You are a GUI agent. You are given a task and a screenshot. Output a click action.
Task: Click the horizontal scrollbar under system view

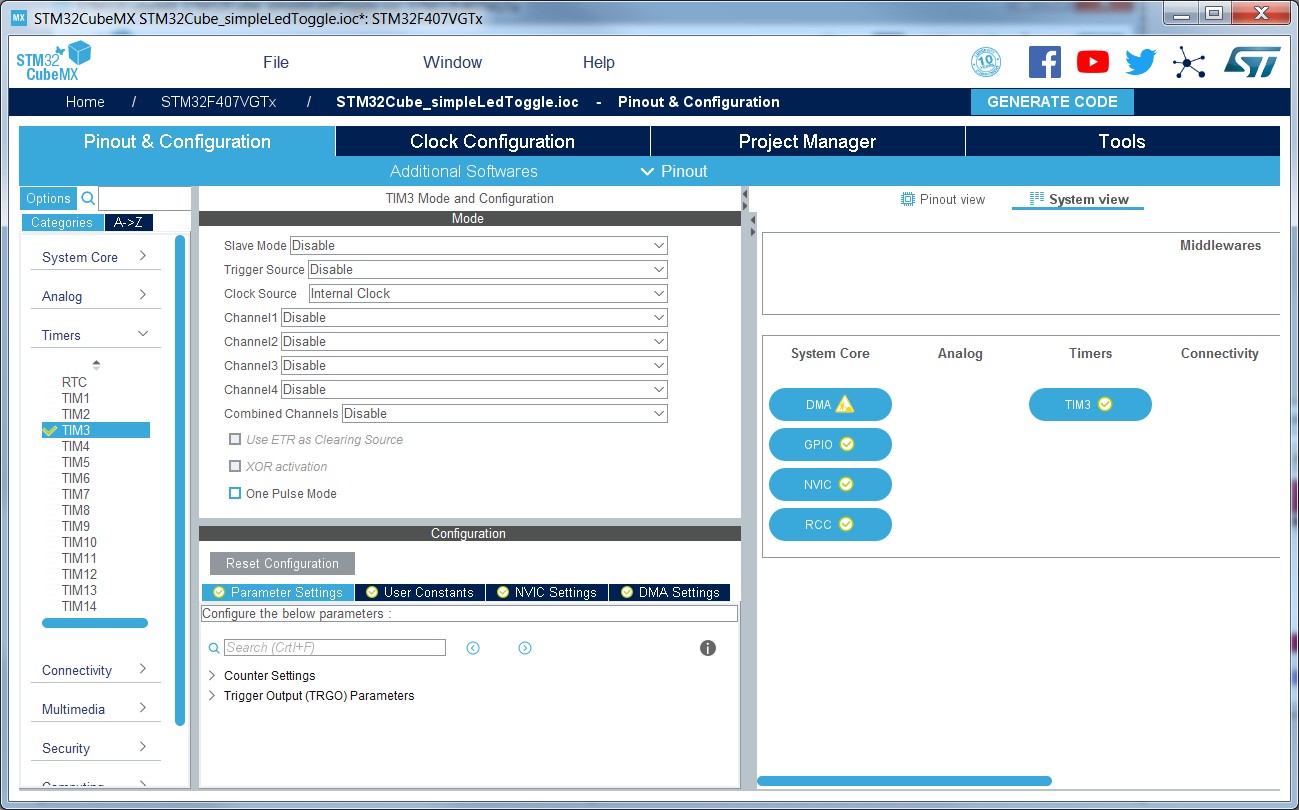[904, 781]
